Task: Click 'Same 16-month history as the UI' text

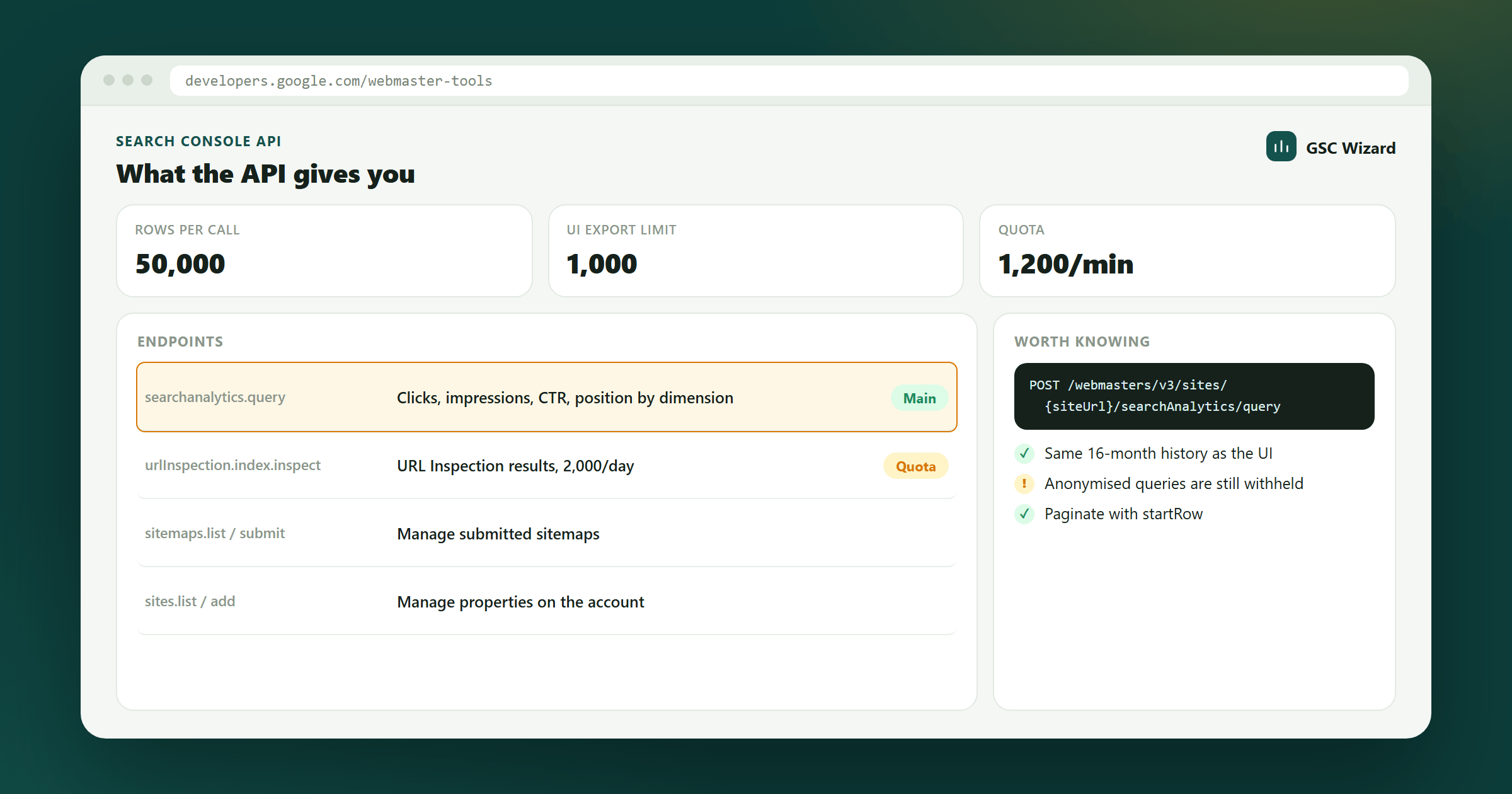Action: click(1158, 453)
